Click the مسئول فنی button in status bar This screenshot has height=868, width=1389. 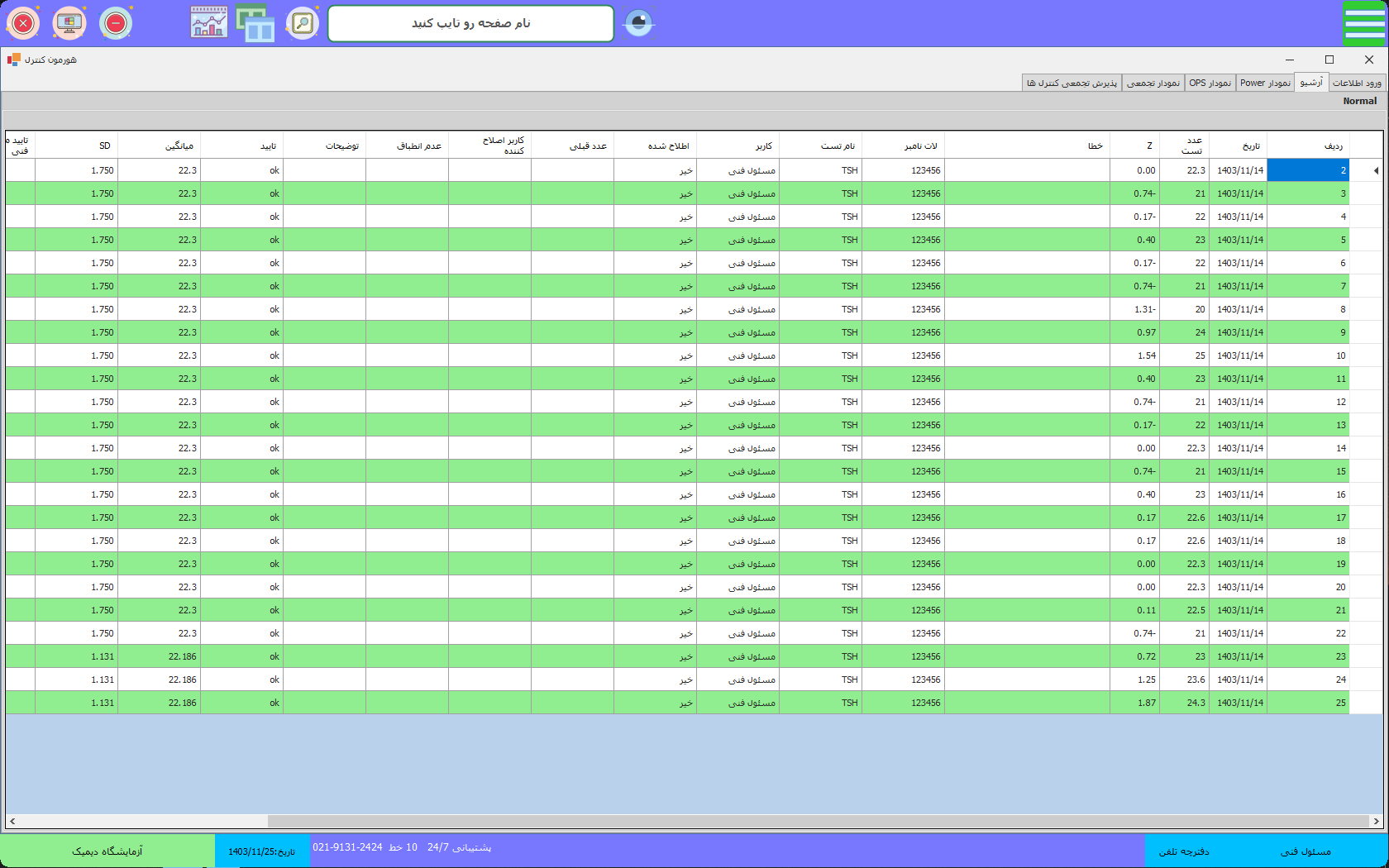[x=1305, y=851]
